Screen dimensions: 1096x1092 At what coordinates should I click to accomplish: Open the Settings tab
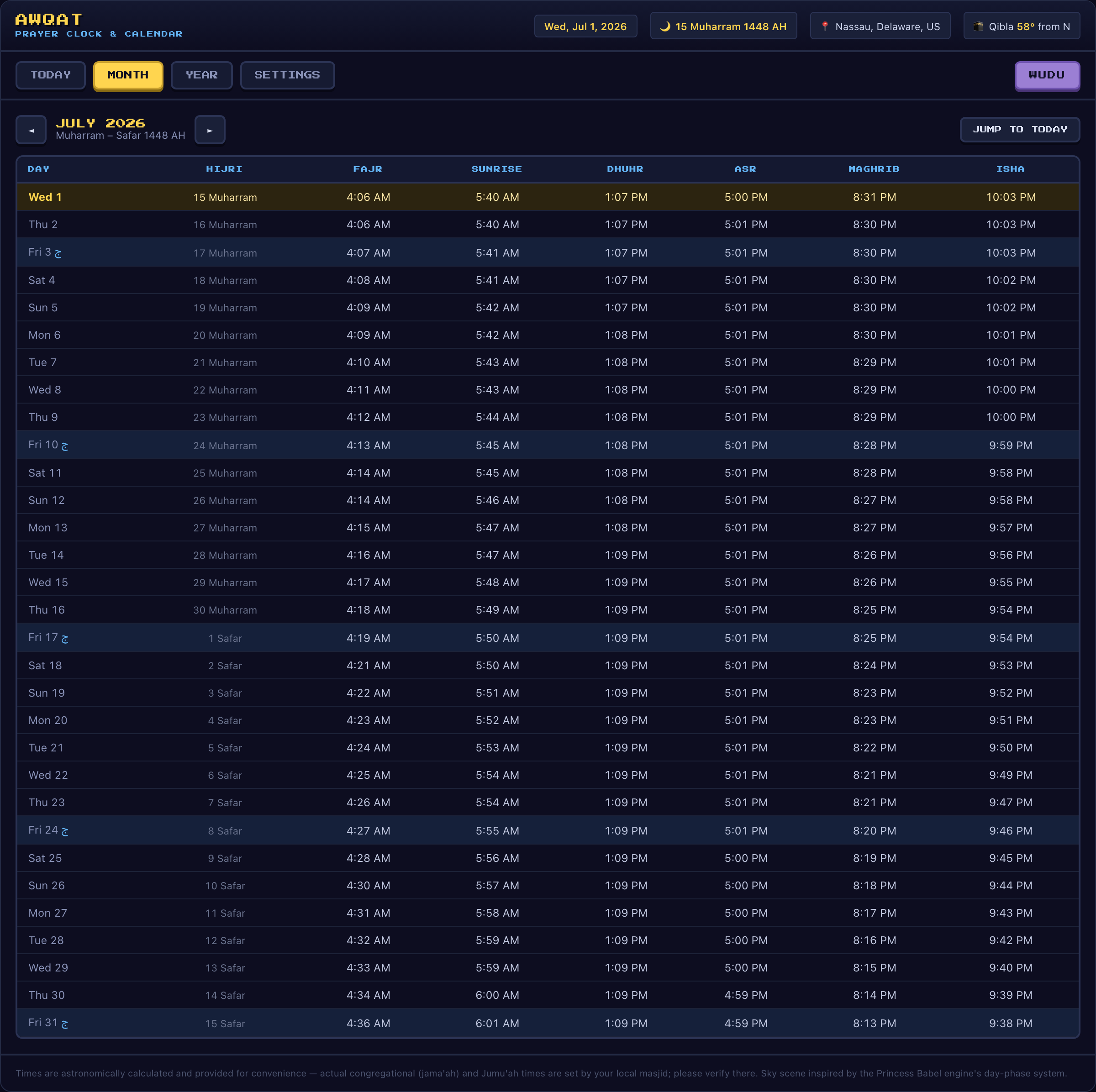pyautogui.click(x=287, y=75)
